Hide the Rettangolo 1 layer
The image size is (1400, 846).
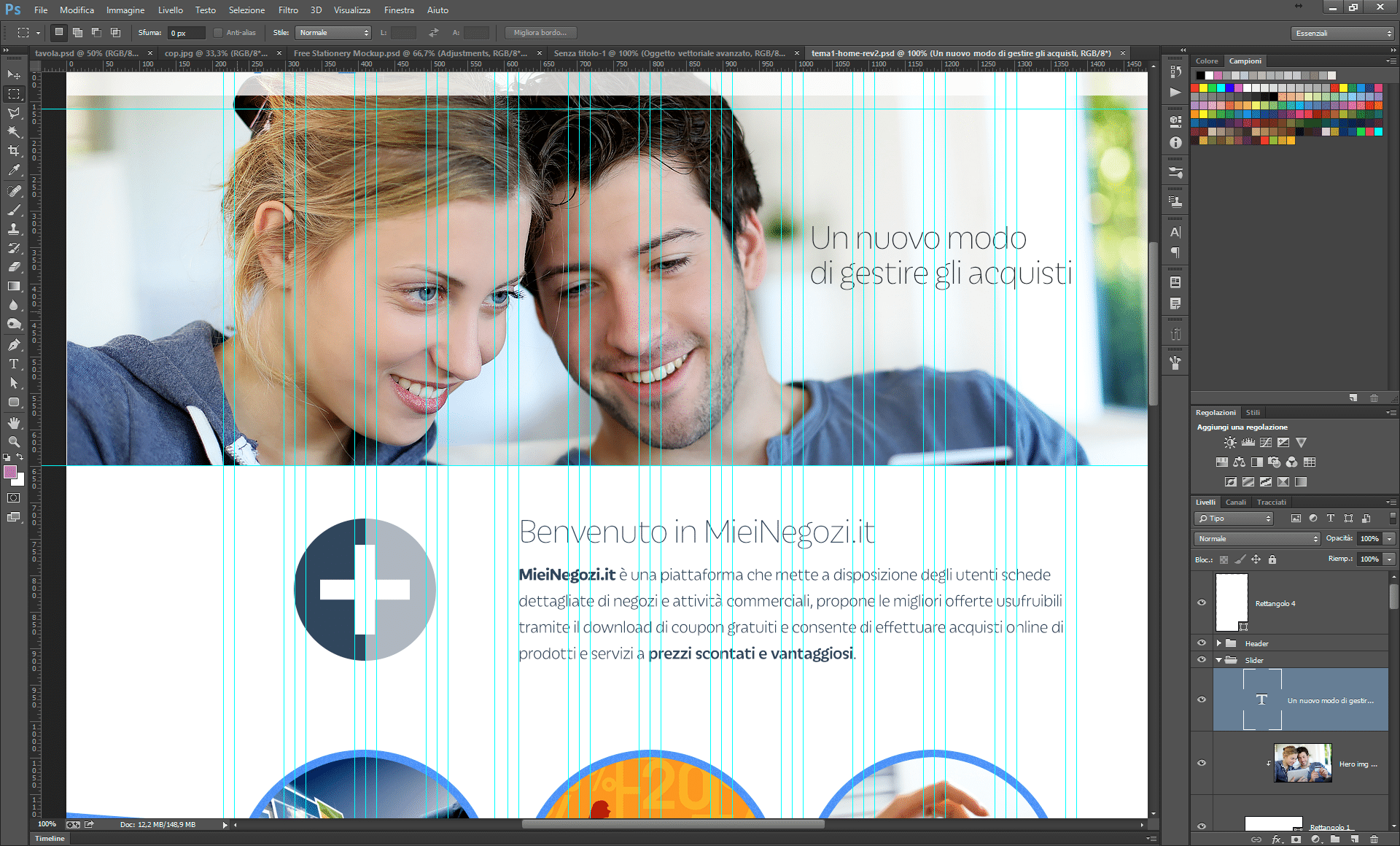(x=1202, y=826)
